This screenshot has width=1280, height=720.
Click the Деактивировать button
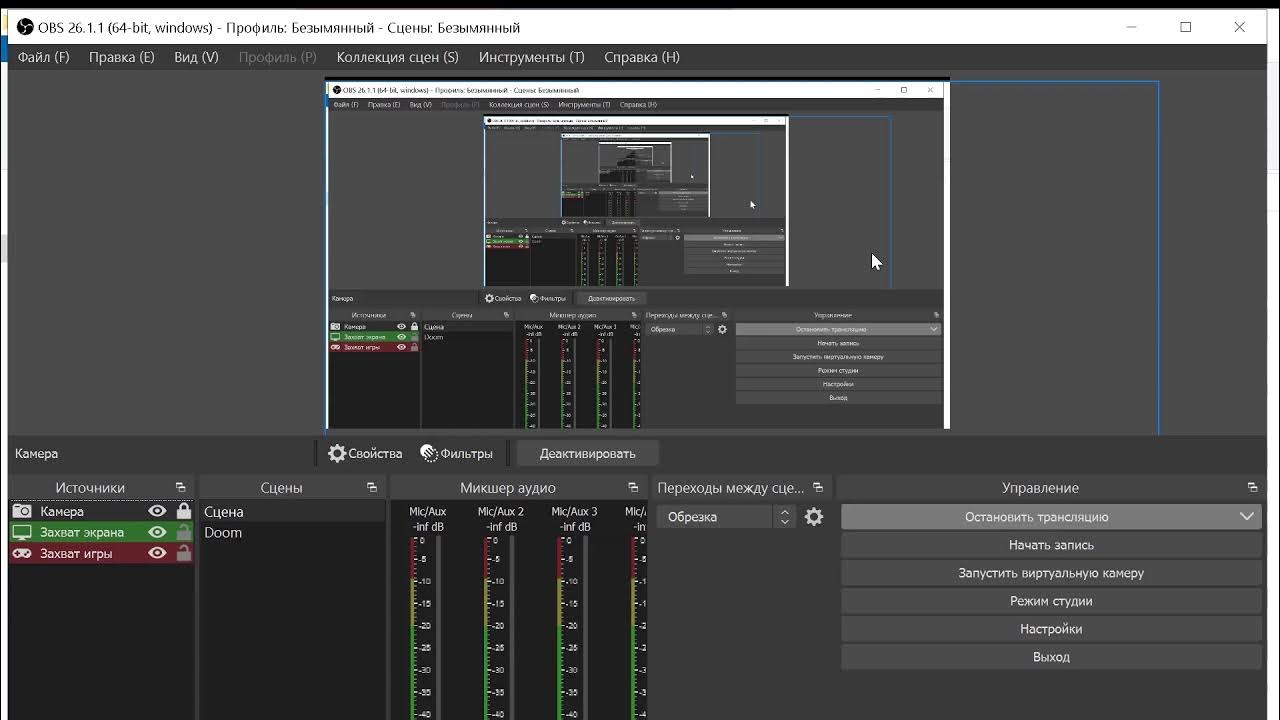587,453
